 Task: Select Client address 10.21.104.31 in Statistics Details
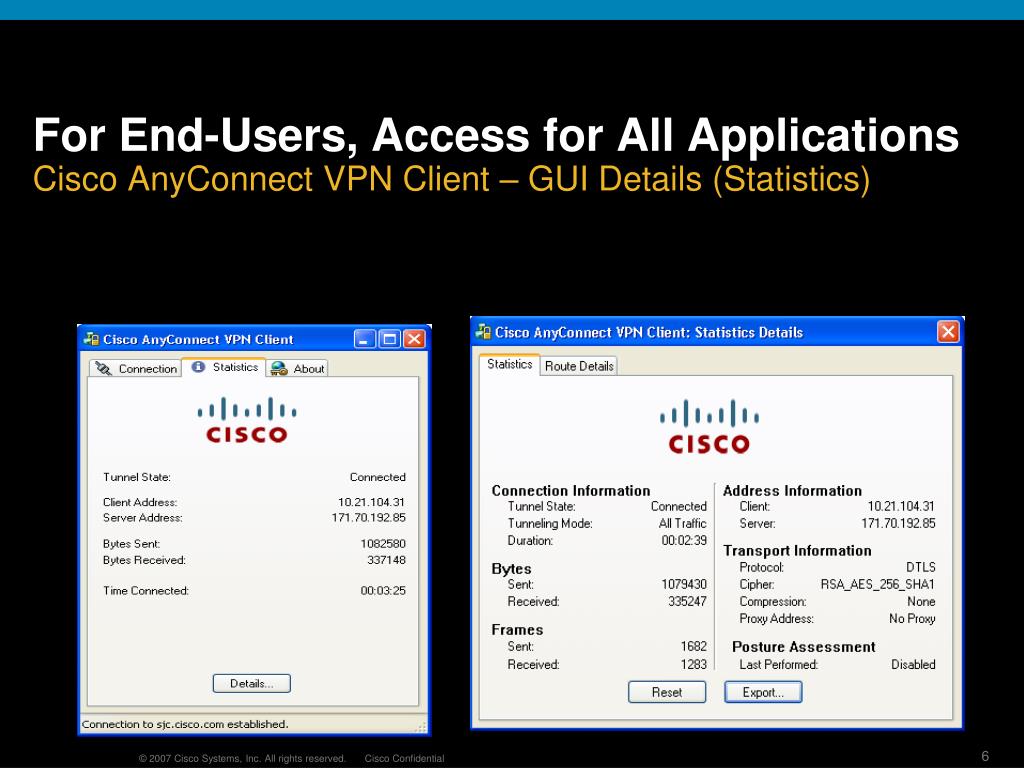pos(901,506)
